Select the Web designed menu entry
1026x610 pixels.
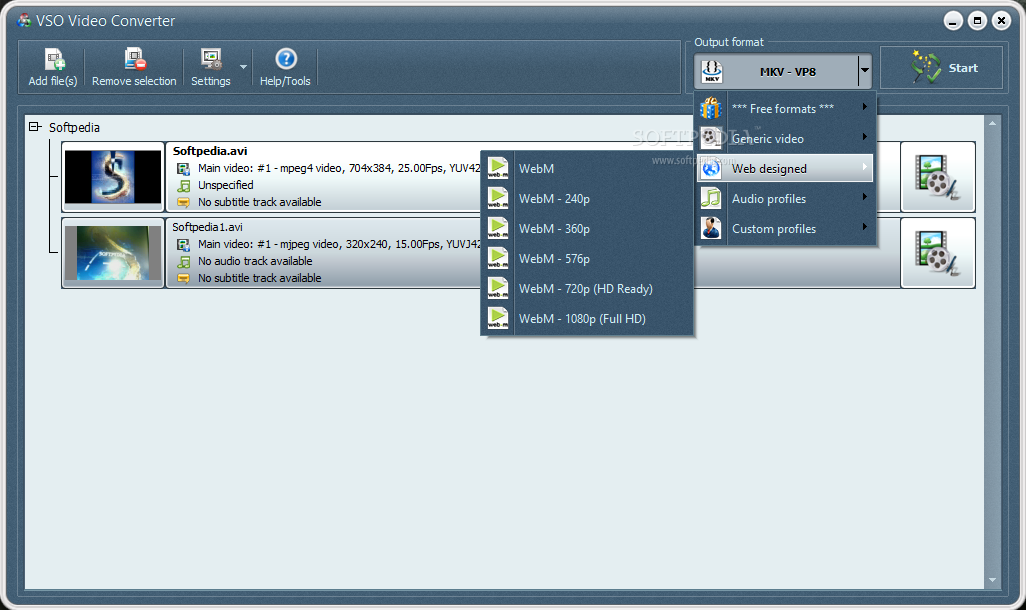click(785, 169)
